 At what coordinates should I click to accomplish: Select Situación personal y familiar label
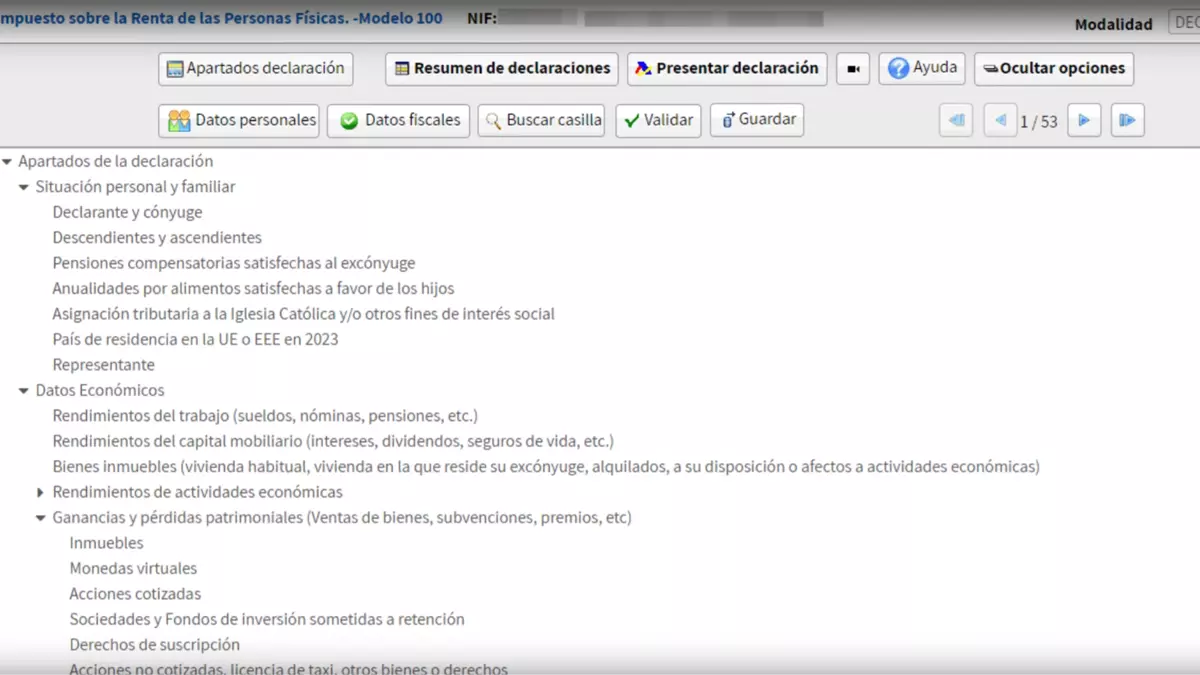[x=135, y=187]
